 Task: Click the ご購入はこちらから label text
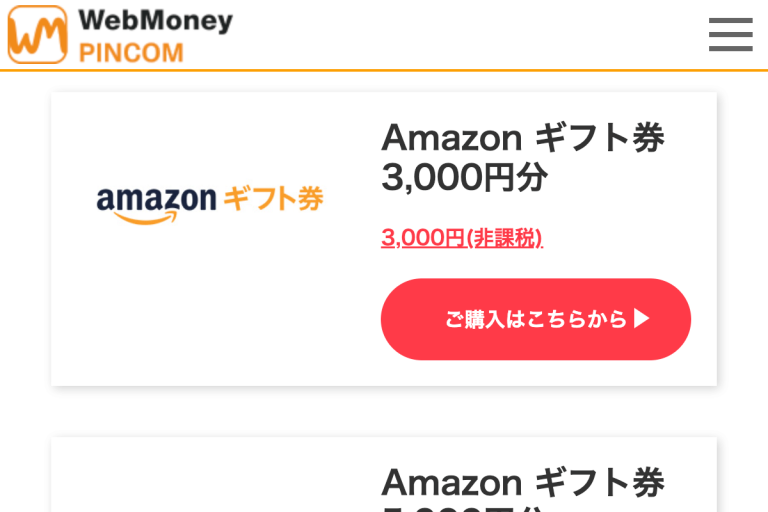point(535,319)
